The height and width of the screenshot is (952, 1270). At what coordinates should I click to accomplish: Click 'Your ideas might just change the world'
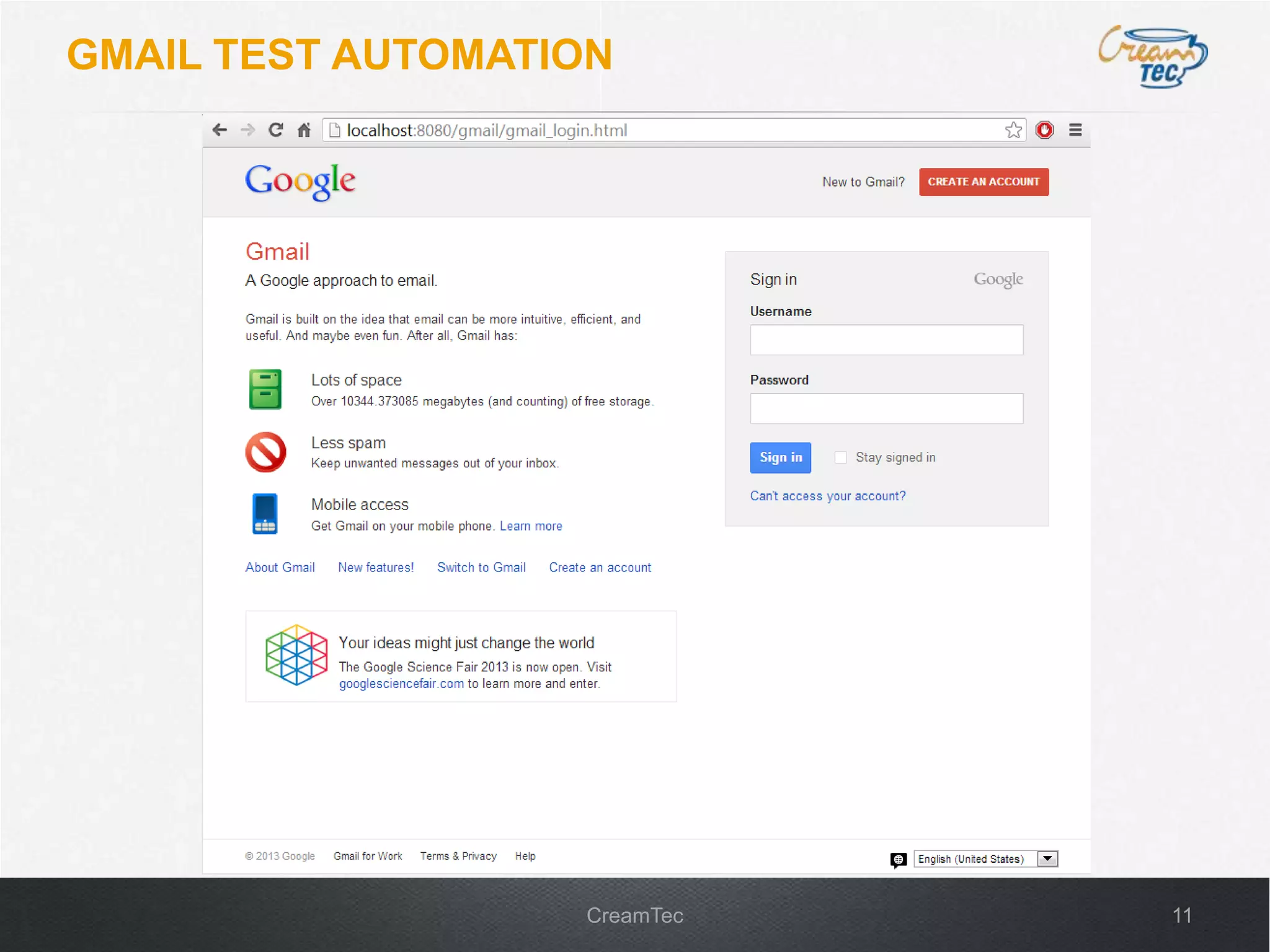(x=466, y=643)
